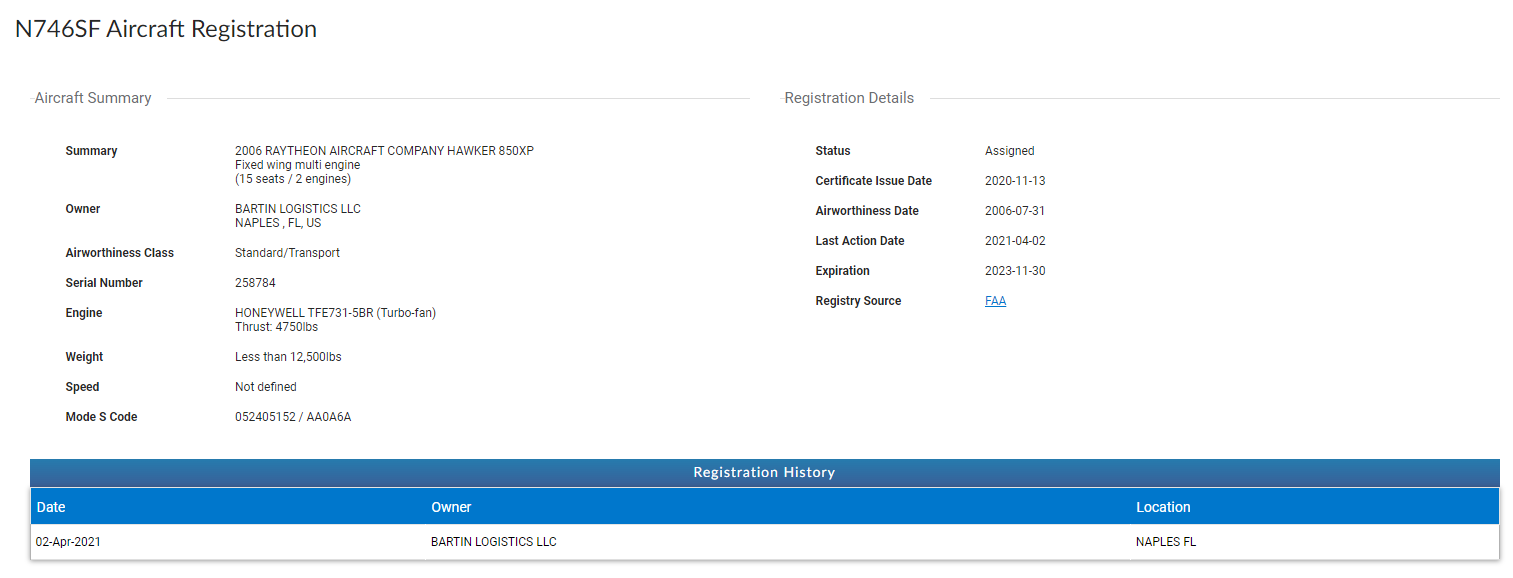Click the HAWKER 850XP summary line
This screenshot has height=578, width=1513.
coord(384,151)
